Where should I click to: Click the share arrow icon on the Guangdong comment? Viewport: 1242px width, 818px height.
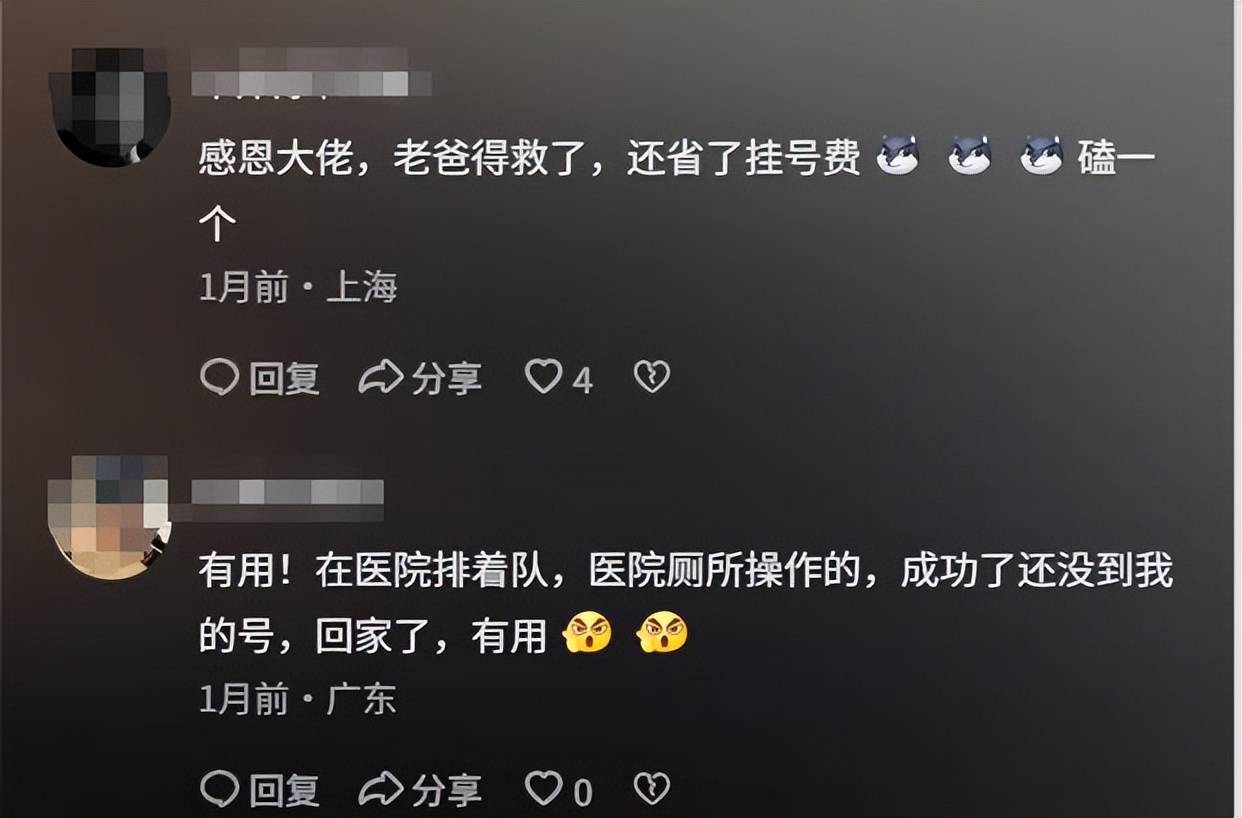tap(380, 790)
